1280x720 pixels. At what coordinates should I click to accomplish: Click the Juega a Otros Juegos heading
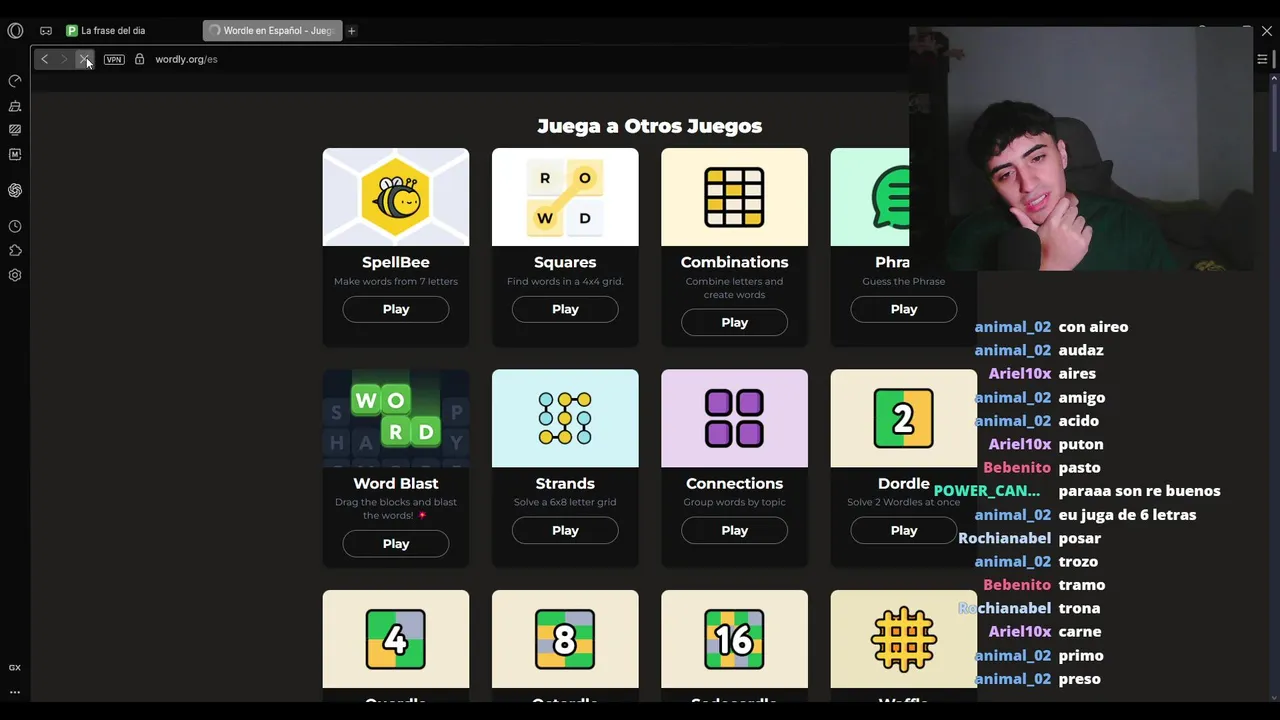tap(649, 126)
